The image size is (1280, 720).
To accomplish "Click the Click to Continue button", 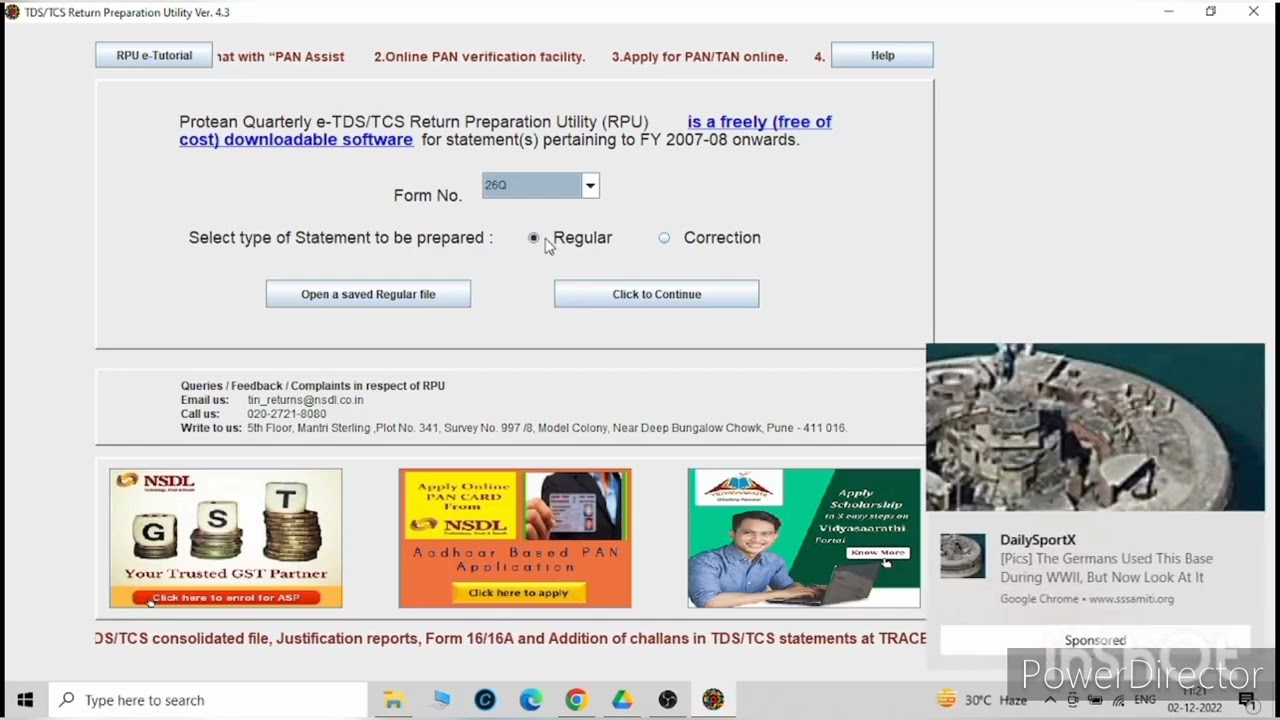I will (657, 294).
